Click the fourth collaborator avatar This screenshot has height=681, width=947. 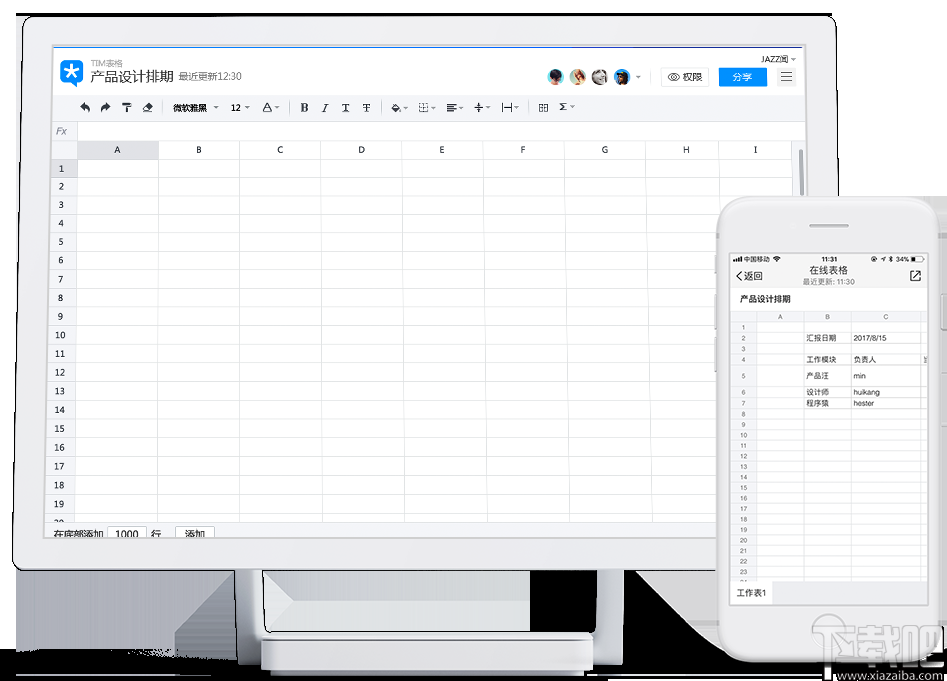click(x=621, y=77)
